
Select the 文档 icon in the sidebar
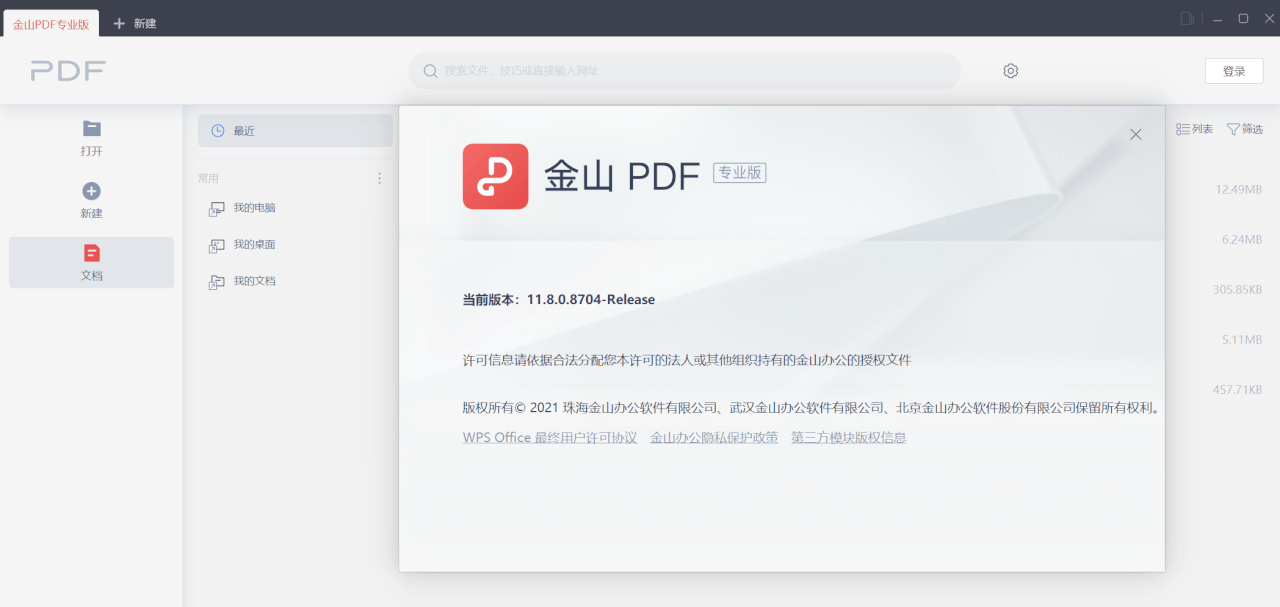click(x=91, y=262)
